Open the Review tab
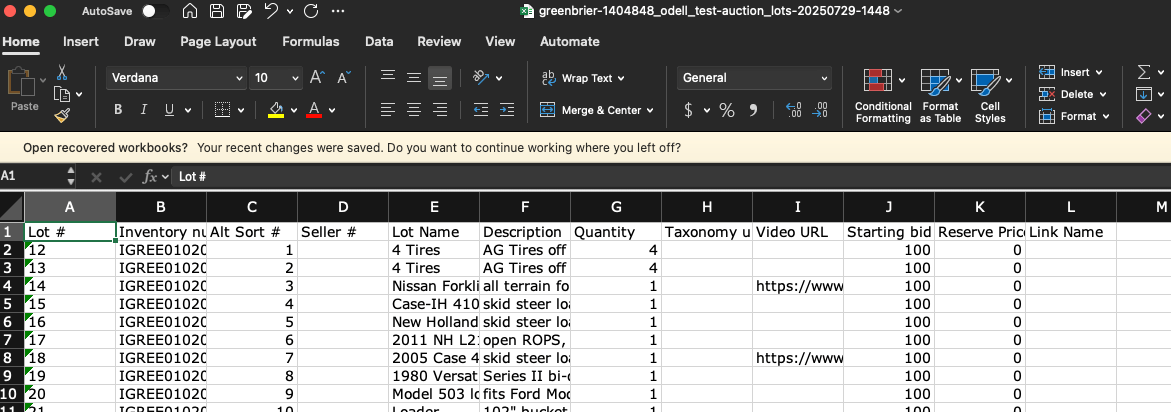The height and width of the screenshot is (412, 1171). click(x=439, y=42)
